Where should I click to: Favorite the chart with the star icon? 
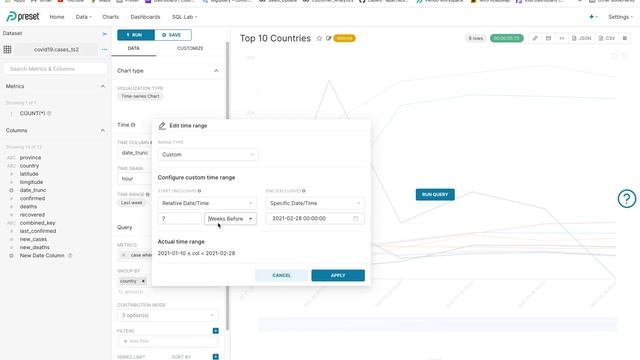click(x=319, y=38)
